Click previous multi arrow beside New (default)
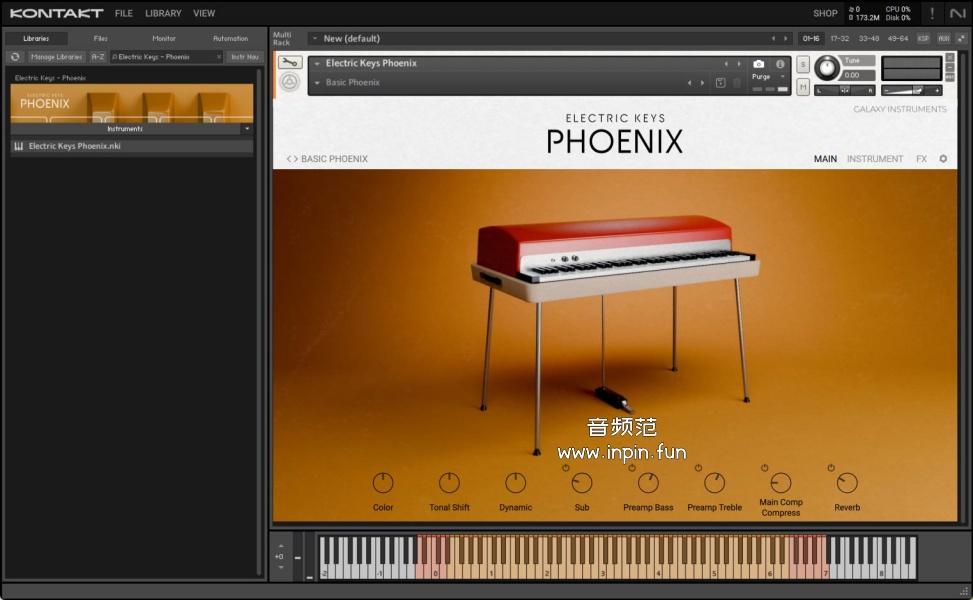Image resolution: width=973 pixels, height=600 pixels. point(773,38)
